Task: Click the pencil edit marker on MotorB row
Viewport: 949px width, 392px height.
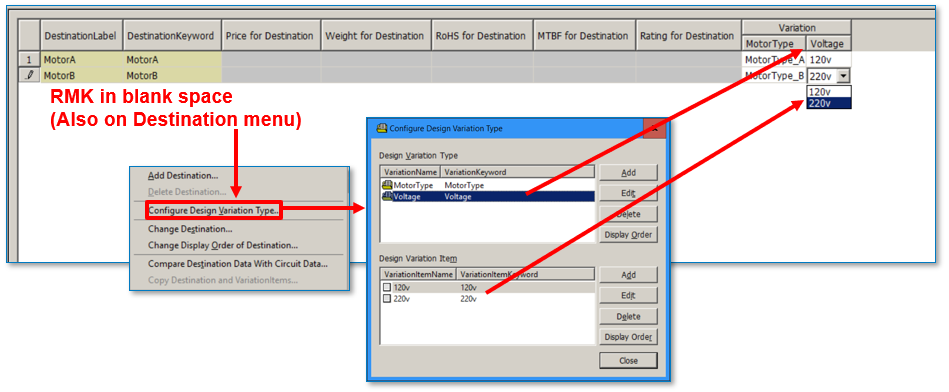Action: [x=30, y=76]
